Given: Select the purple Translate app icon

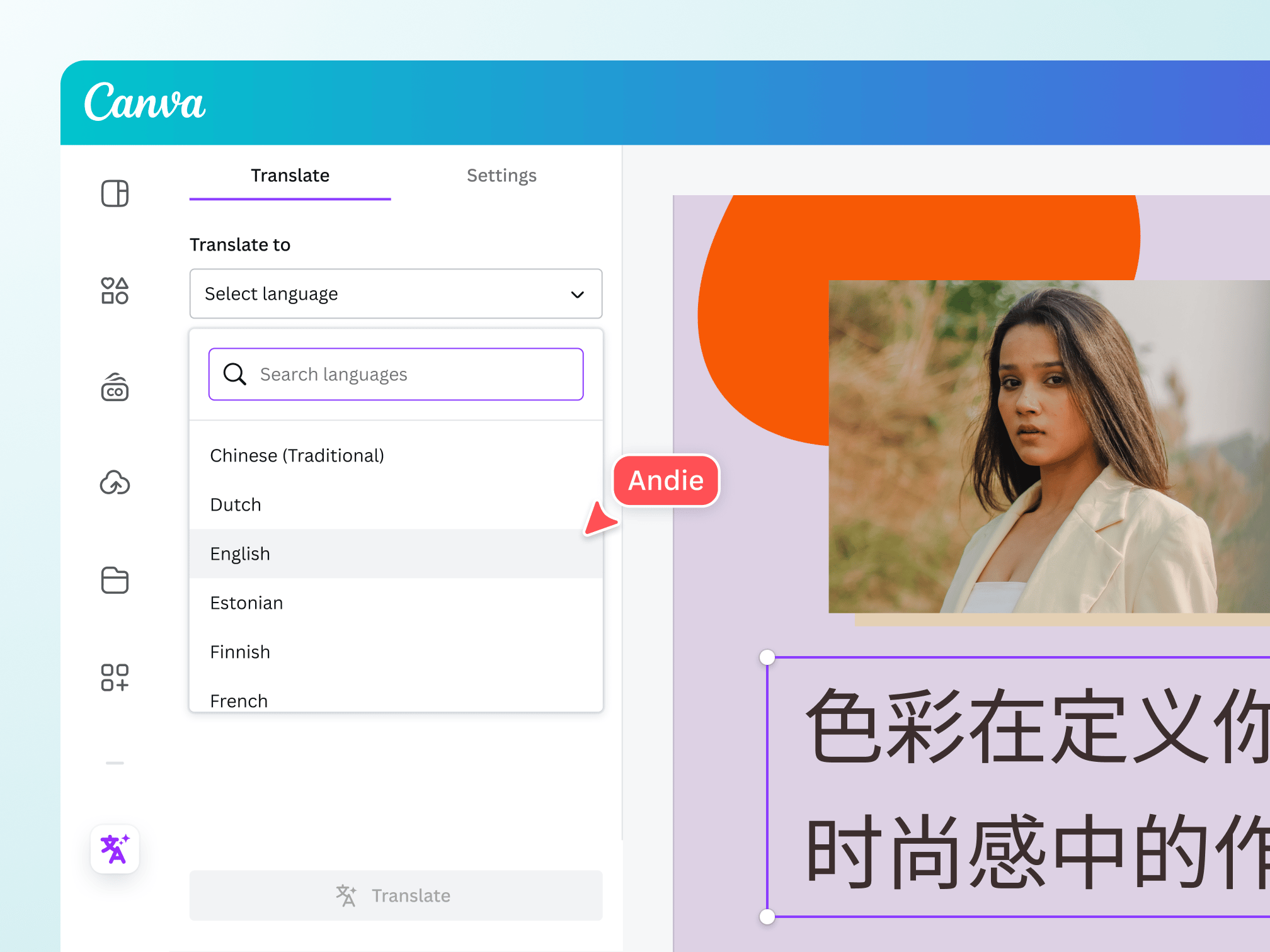Looking at the screenshot, I should point(114,849).
